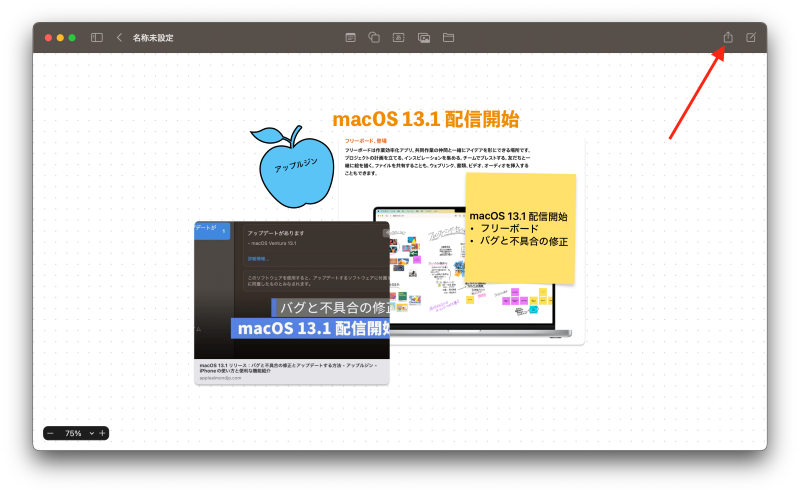Select the blue apple drawing アップルジン
Image resolution: width=800 pixels, height=494 pixels.
click(x=292, y=167)
